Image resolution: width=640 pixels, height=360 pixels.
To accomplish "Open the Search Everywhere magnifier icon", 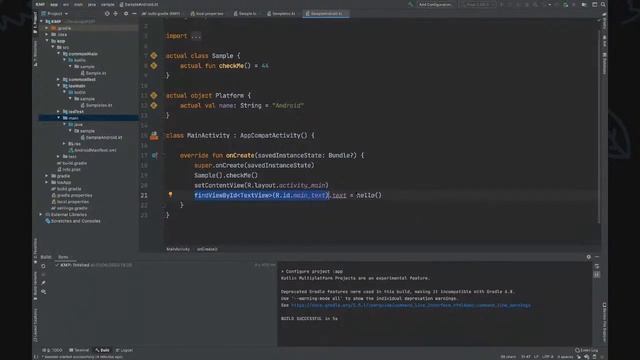I will (603, 4).
